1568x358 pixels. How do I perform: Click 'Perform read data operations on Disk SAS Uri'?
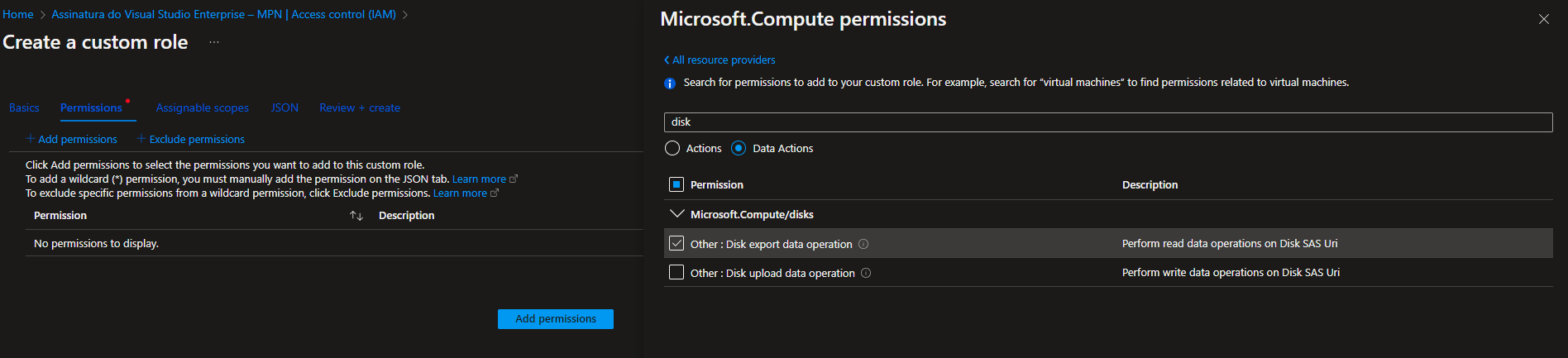[1230, 243]
